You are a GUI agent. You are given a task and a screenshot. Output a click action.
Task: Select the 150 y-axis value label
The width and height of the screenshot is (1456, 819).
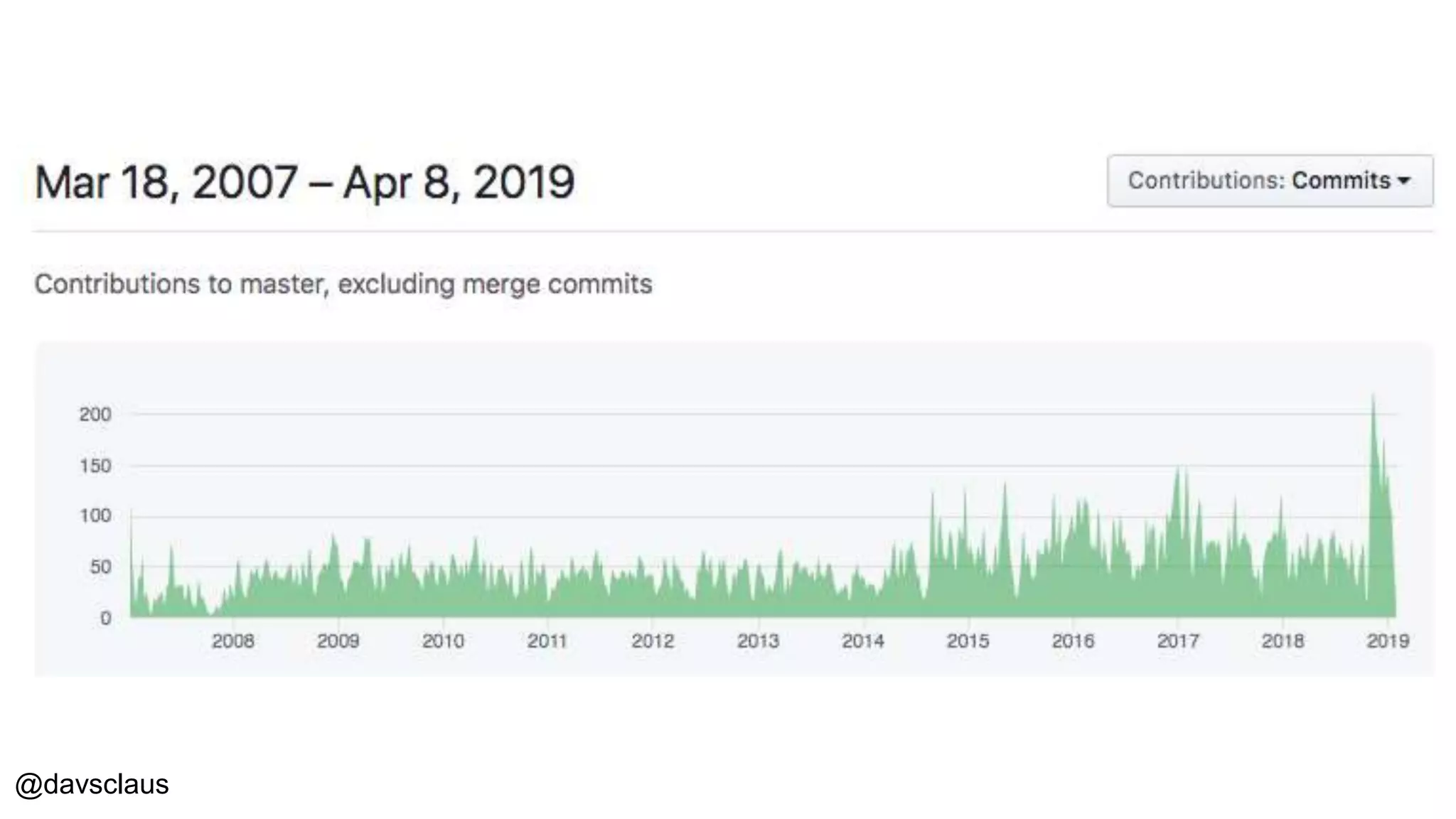(95, 466)
